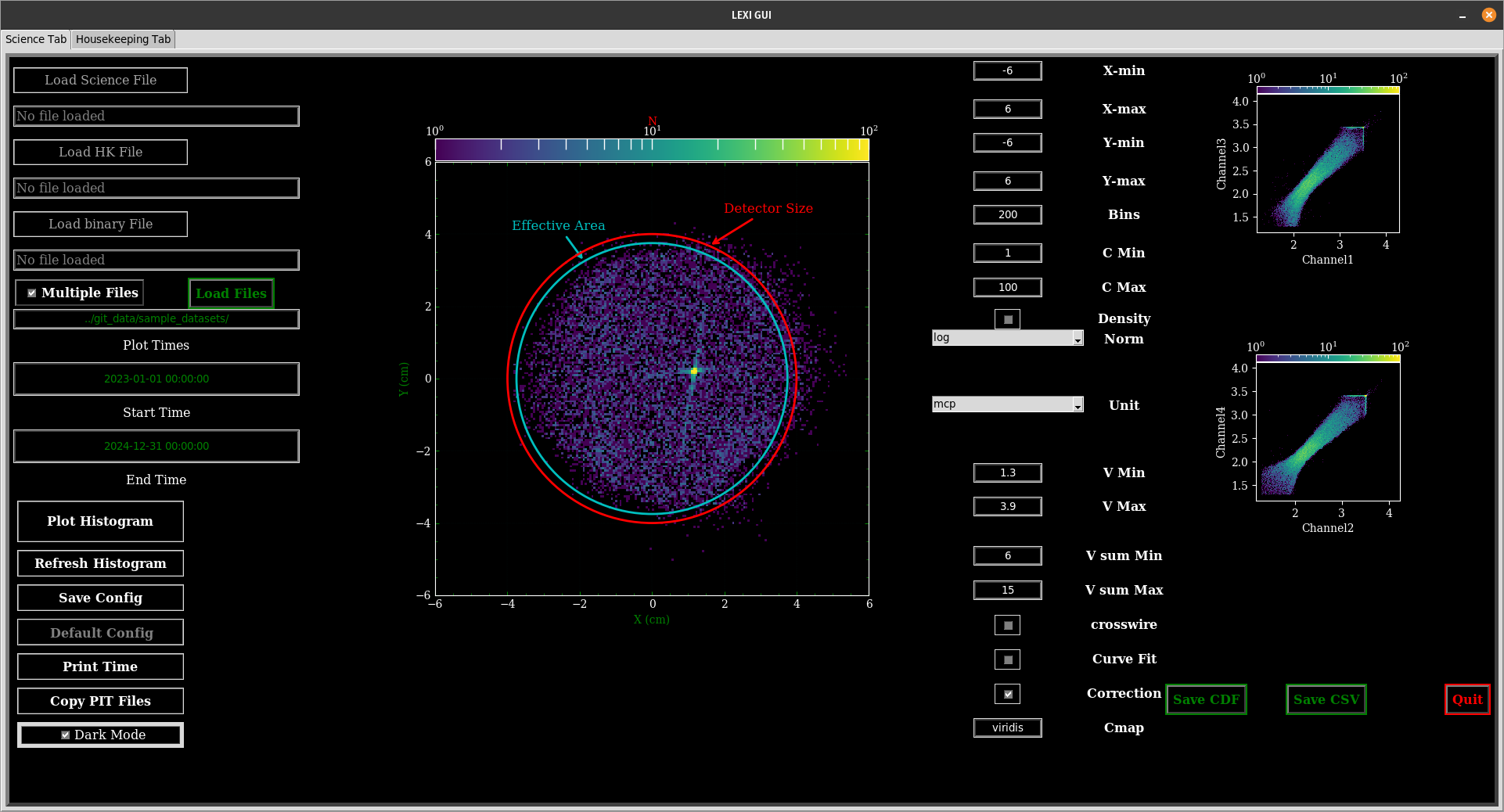
Task: Open the Norm dropdown showing log
Action: tap(1007, 338)
